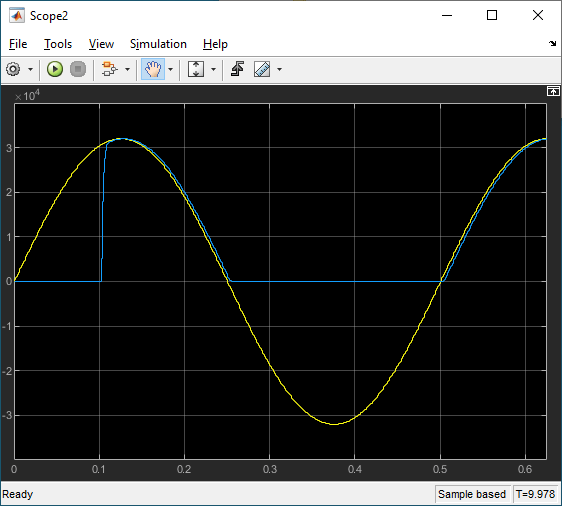Screen dimensions: 562x506
Task: Expand the Scale axes dropdown arrow
Action: tap(213, 70)
